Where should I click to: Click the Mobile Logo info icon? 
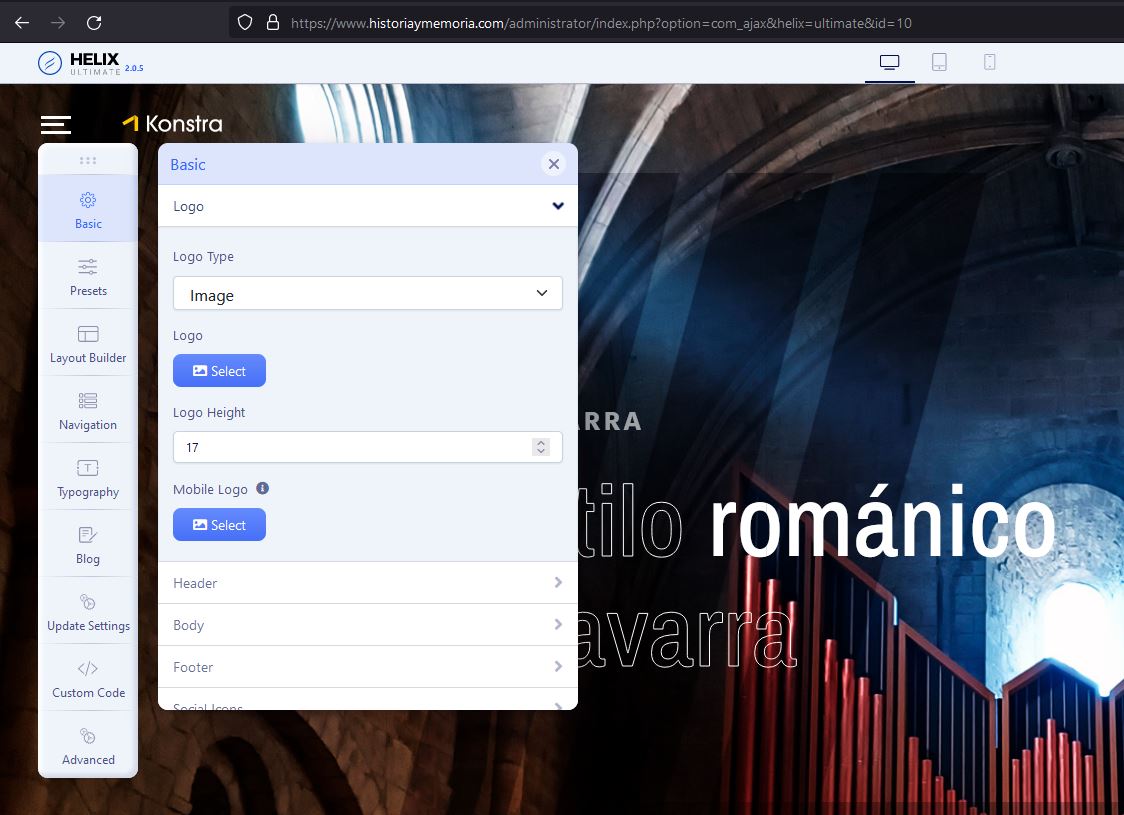262,488
